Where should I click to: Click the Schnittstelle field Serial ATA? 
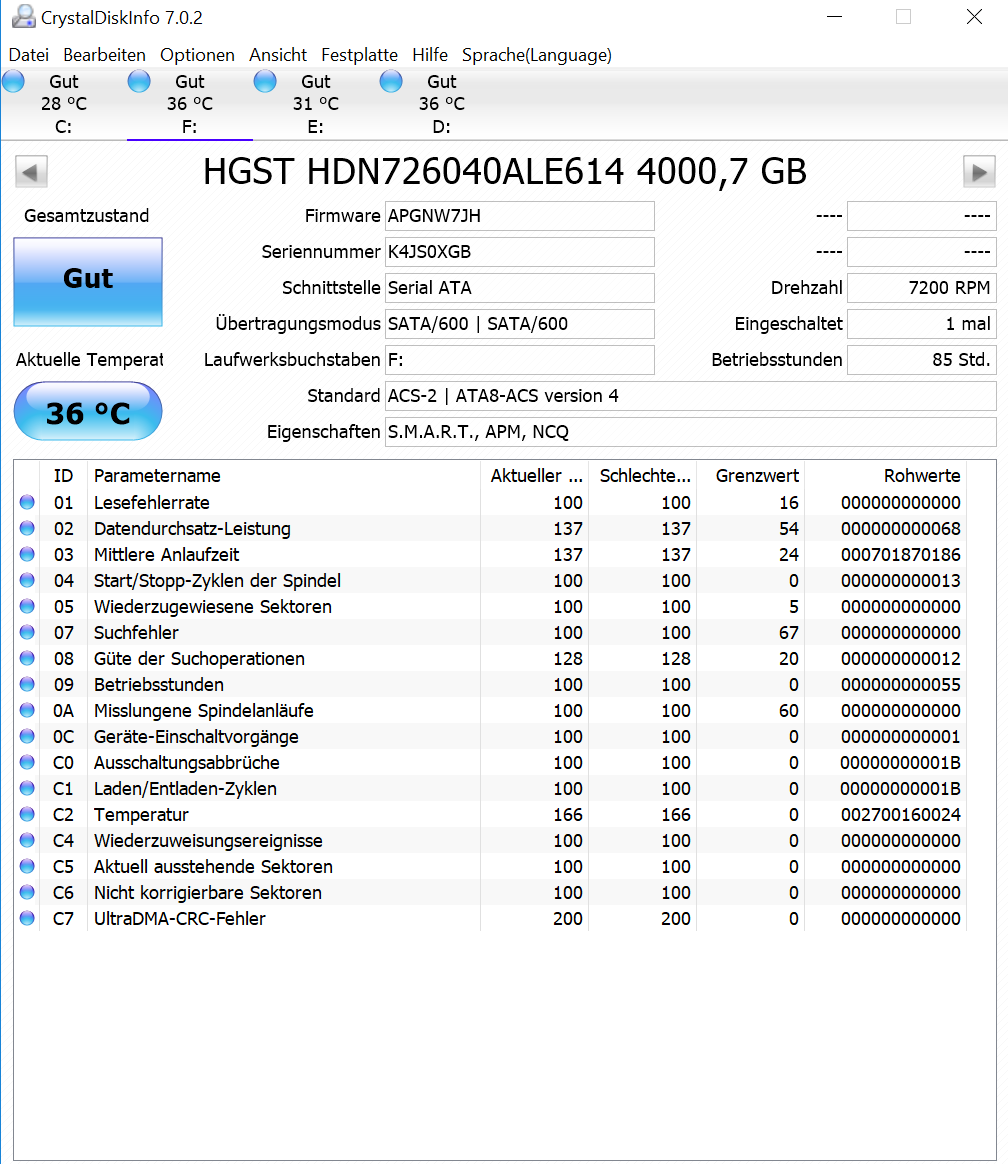tap(520, 288)
